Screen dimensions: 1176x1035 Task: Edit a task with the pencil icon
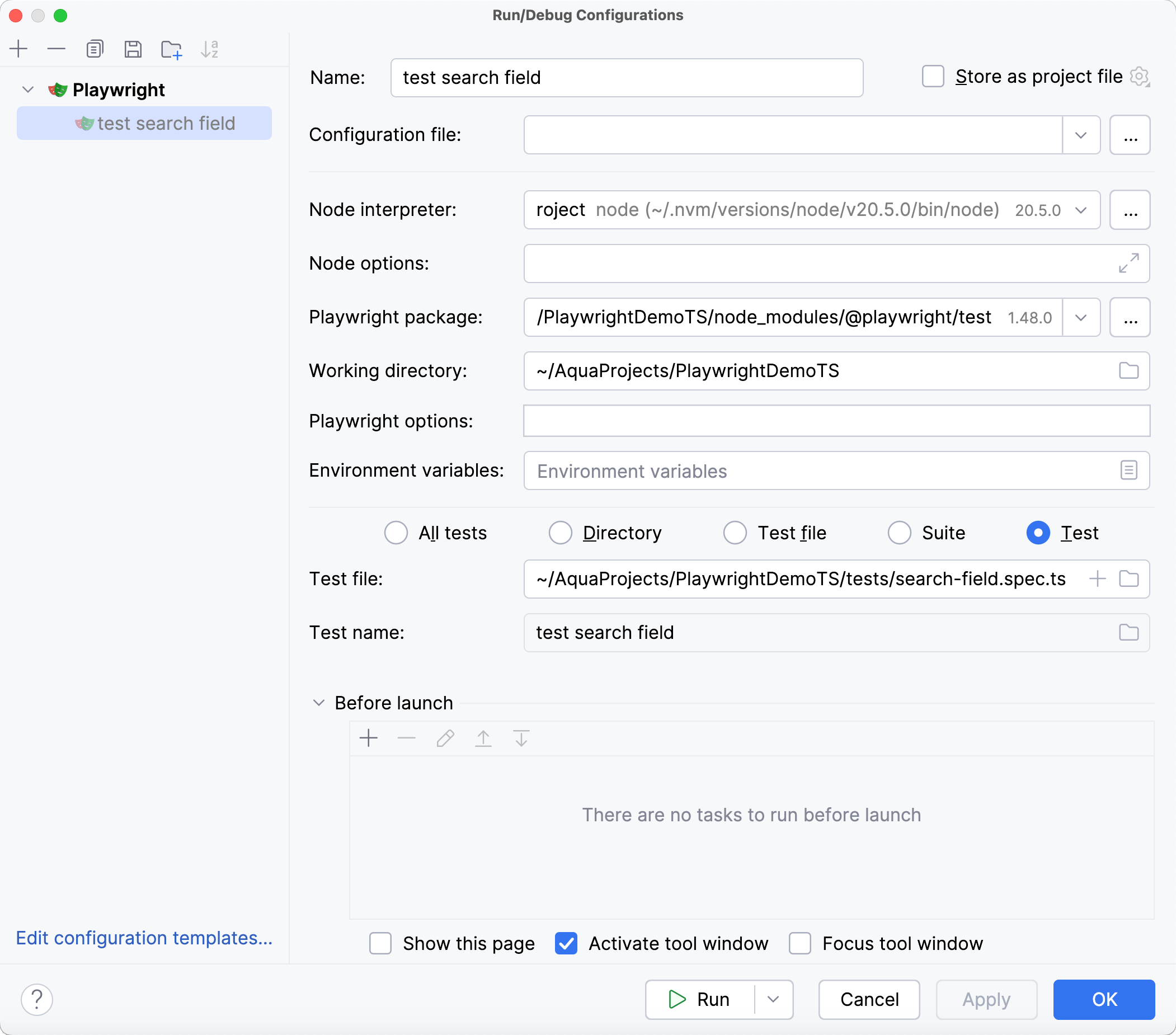click(445, 738)
